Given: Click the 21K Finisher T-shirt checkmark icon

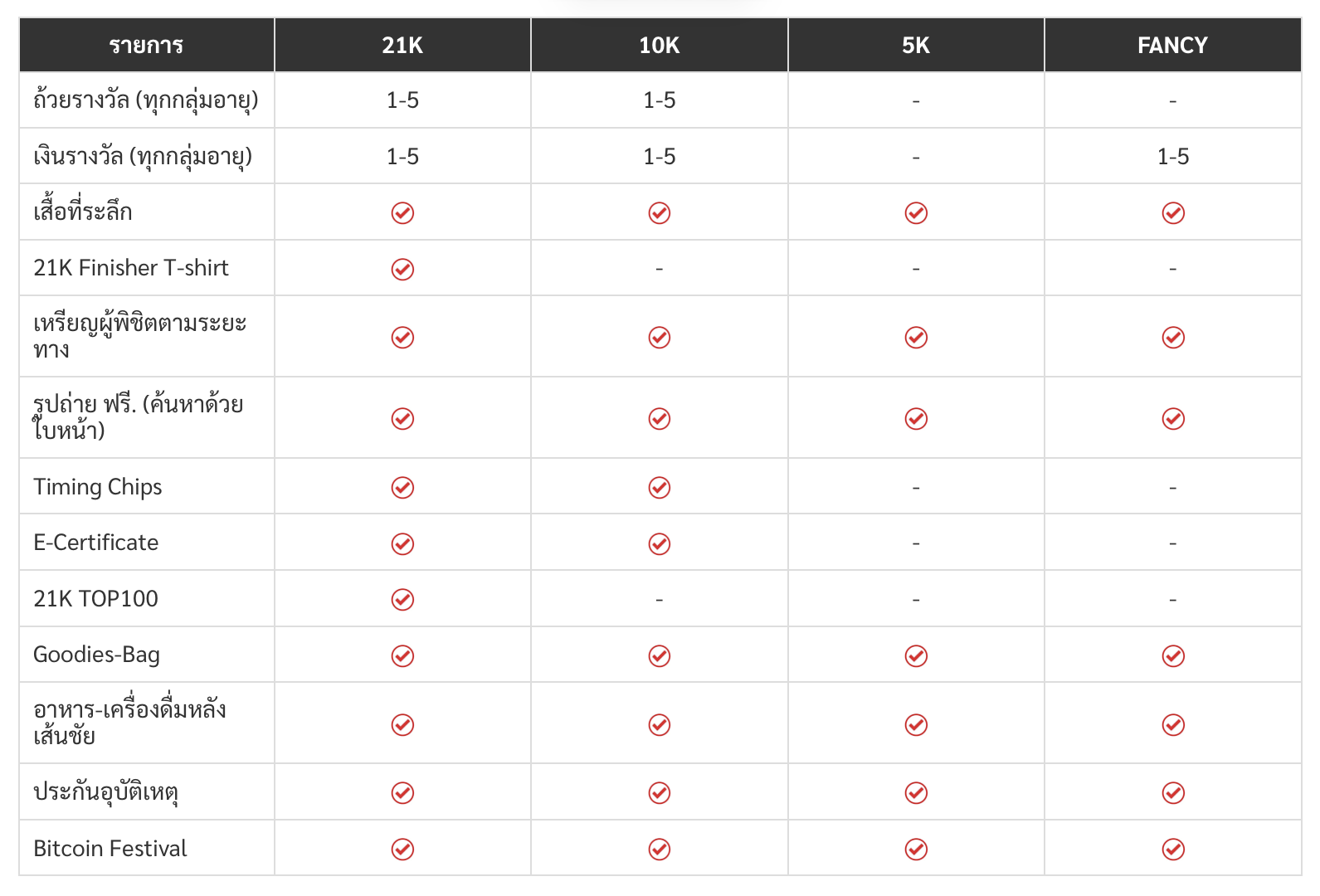Looking at the screenshot, I should (x=402, y=270).
